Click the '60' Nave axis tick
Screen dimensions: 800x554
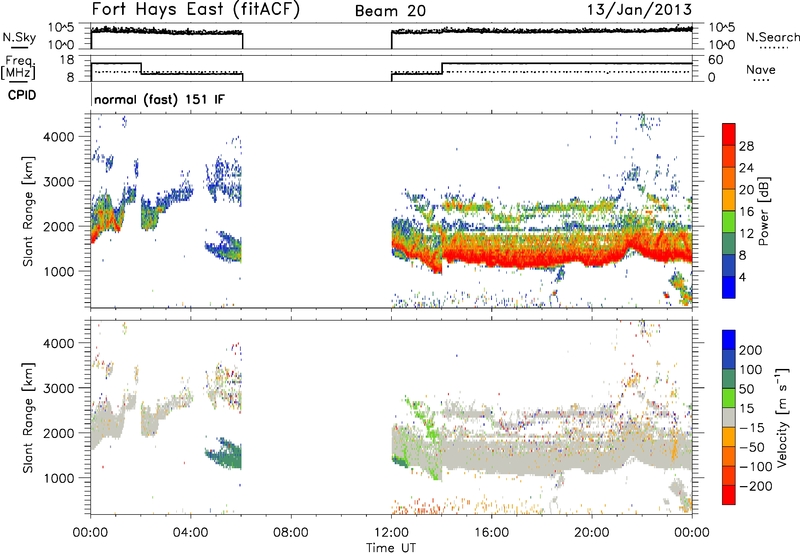coord(716,60)
